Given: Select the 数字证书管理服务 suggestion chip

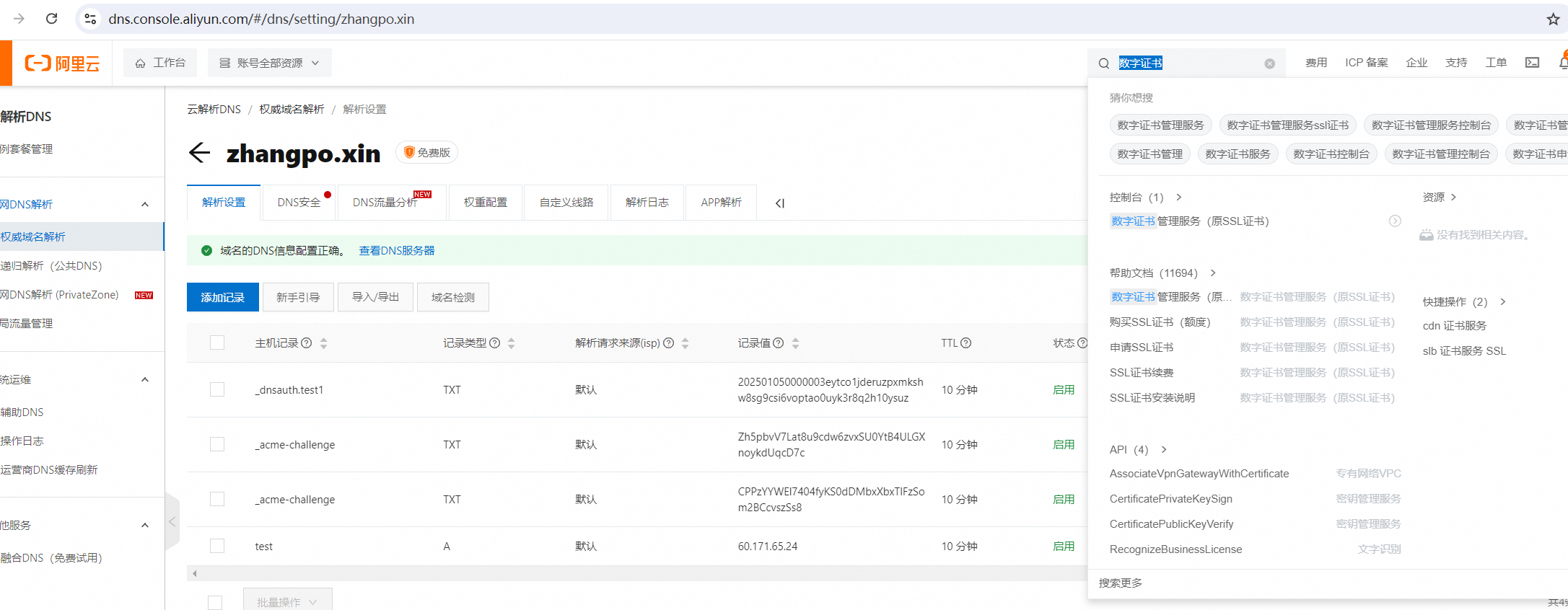Looking at the screenshot, I should click(1160, 125).
